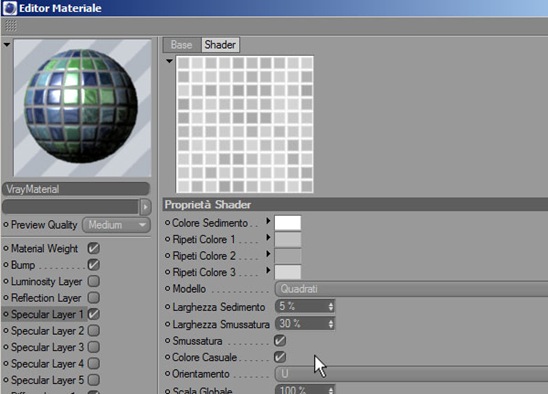
Task: Disable the Bump checkbox
Action: coord(94,265)
